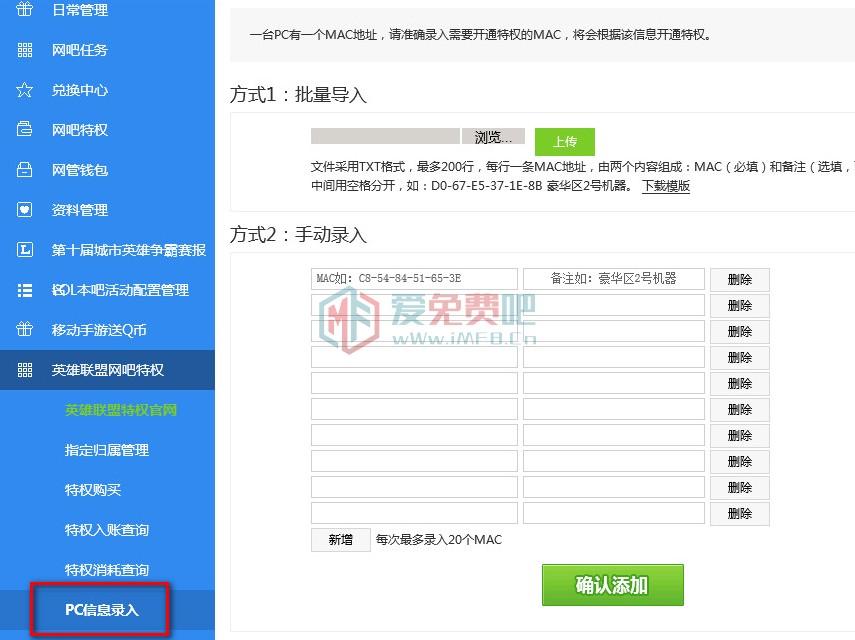The width and height of the screenshot is (855, 640).
Task: Click the wallet icon beside 网管钱包
Action: click(x=25, y=170)
